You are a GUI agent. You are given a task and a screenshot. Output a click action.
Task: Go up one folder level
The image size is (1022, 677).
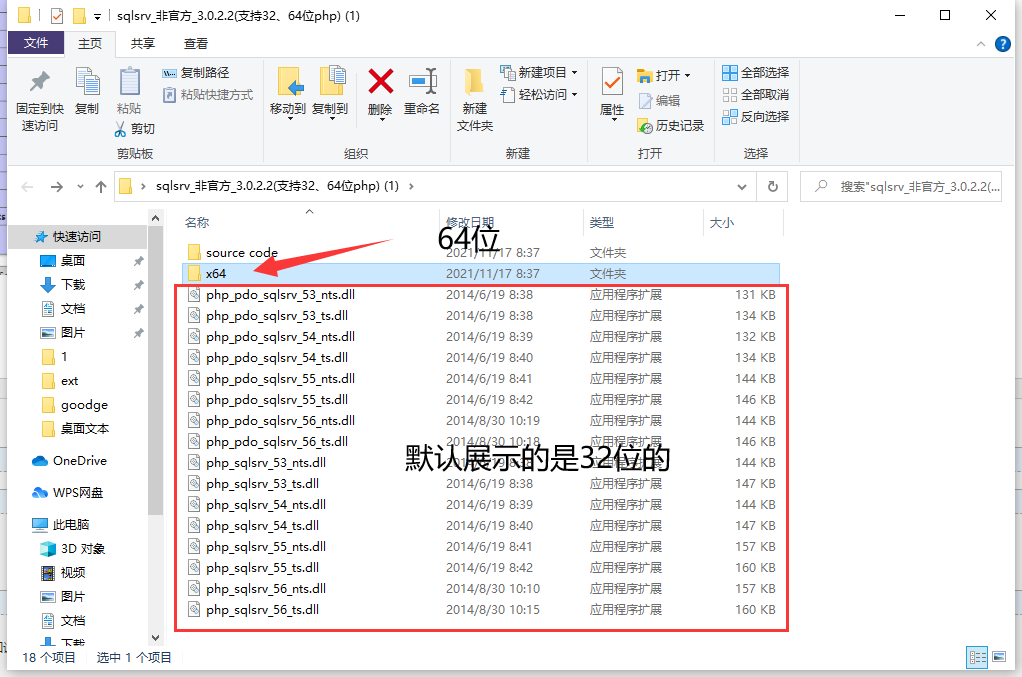[100, 187]
